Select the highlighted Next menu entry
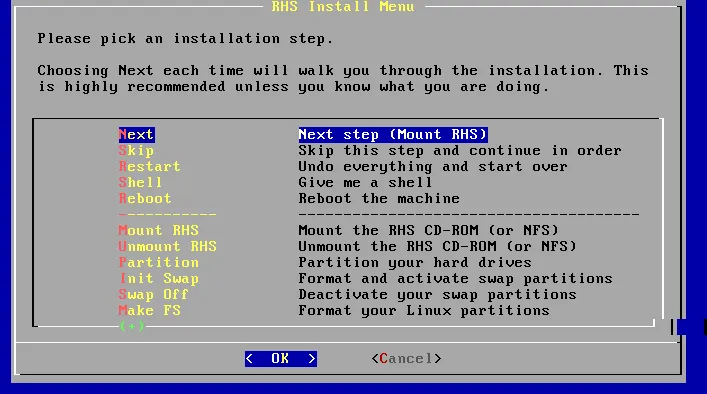Image resolution: width=707 pixels, height=394 pixels. (137, 134)
